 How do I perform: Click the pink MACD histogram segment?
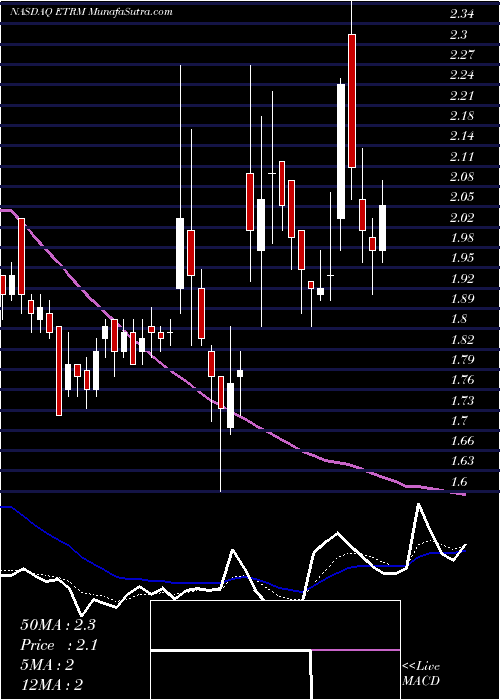click(x=355, y=650)
